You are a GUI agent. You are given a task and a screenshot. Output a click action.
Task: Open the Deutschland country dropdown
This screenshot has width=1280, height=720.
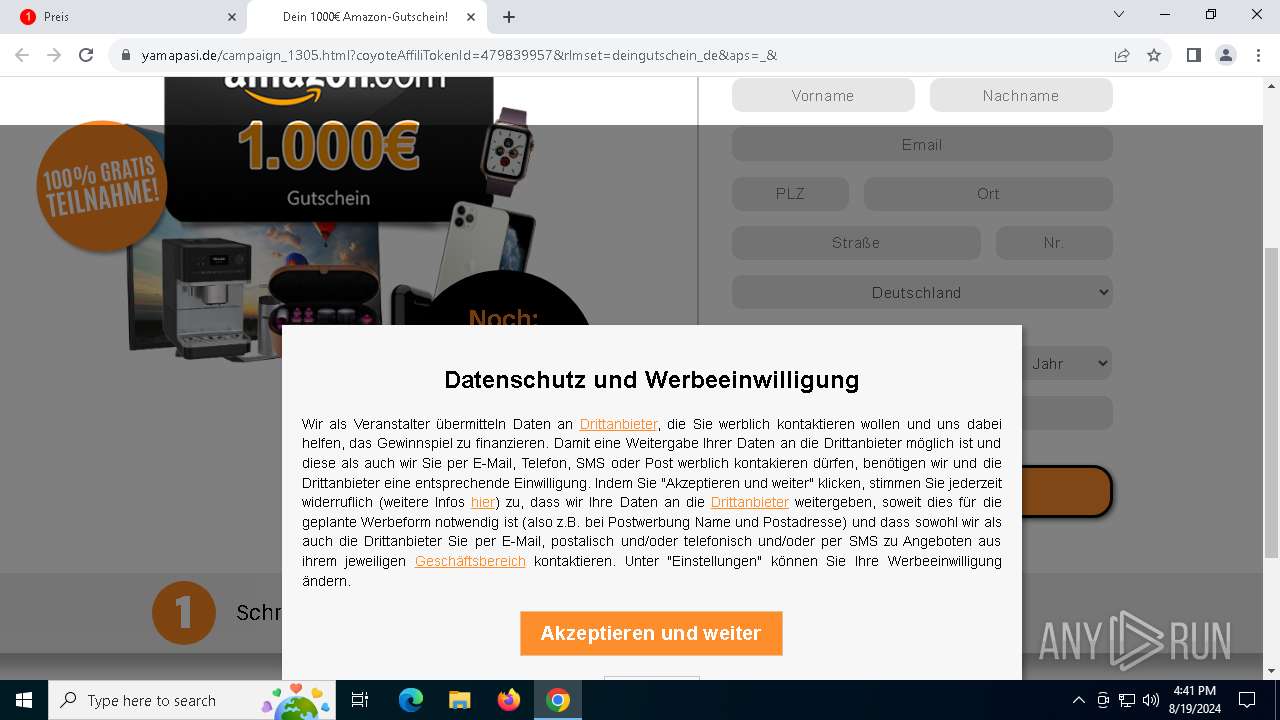click(922, 292)
